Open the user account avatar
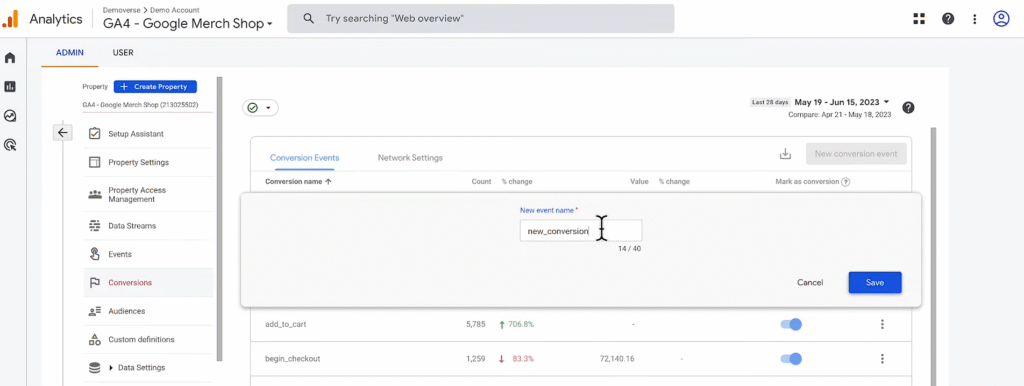Viewport: 1024px width, 386px height. [1001, 19]
